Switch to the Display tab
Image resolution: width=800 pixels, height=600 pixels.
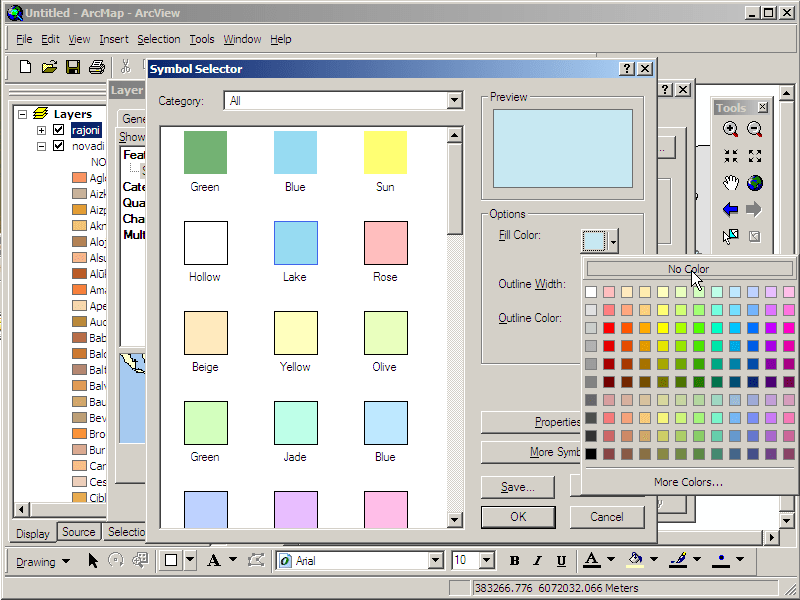coord(33,534)
